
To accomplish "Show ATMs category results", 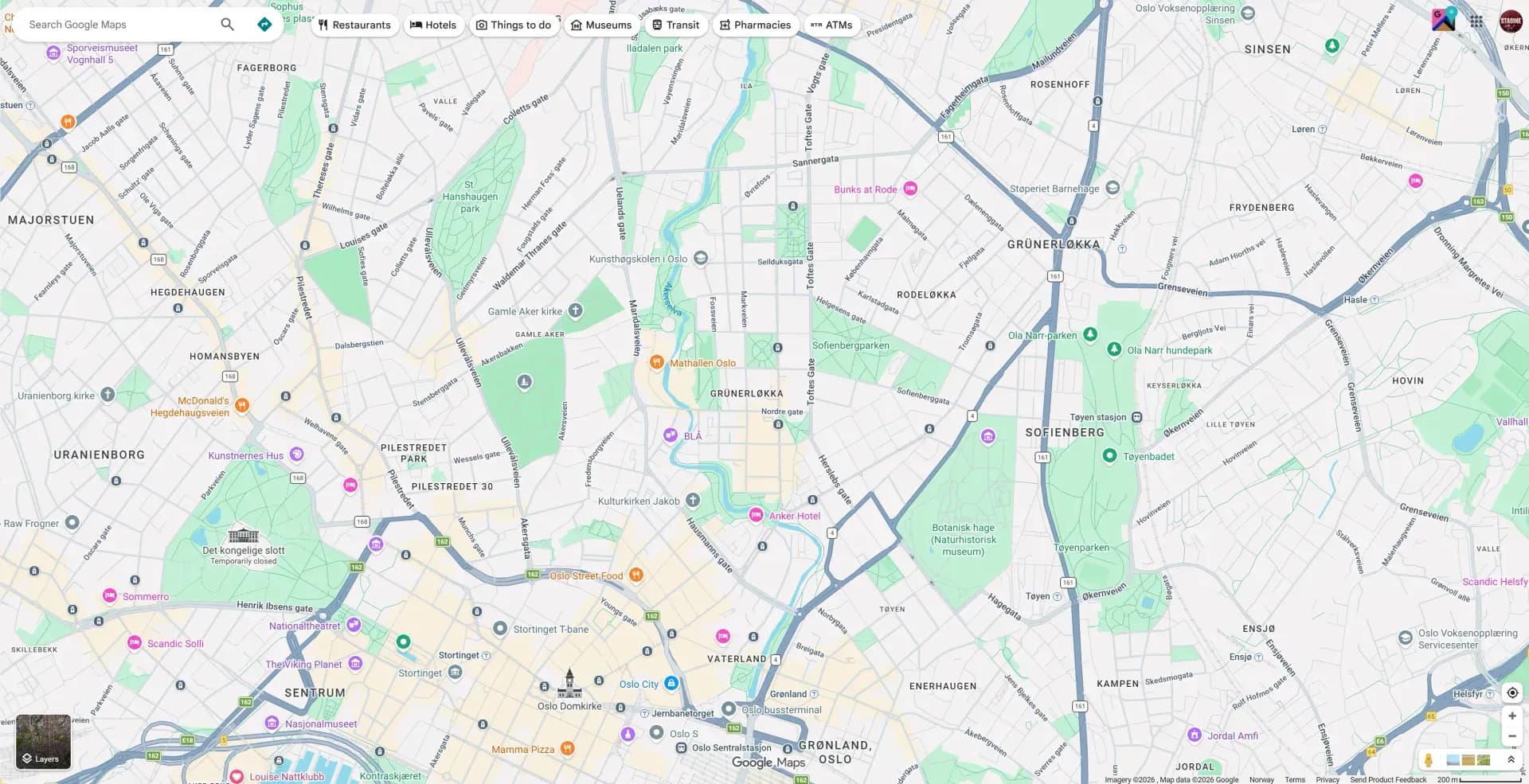I will [x=831, y=25].
